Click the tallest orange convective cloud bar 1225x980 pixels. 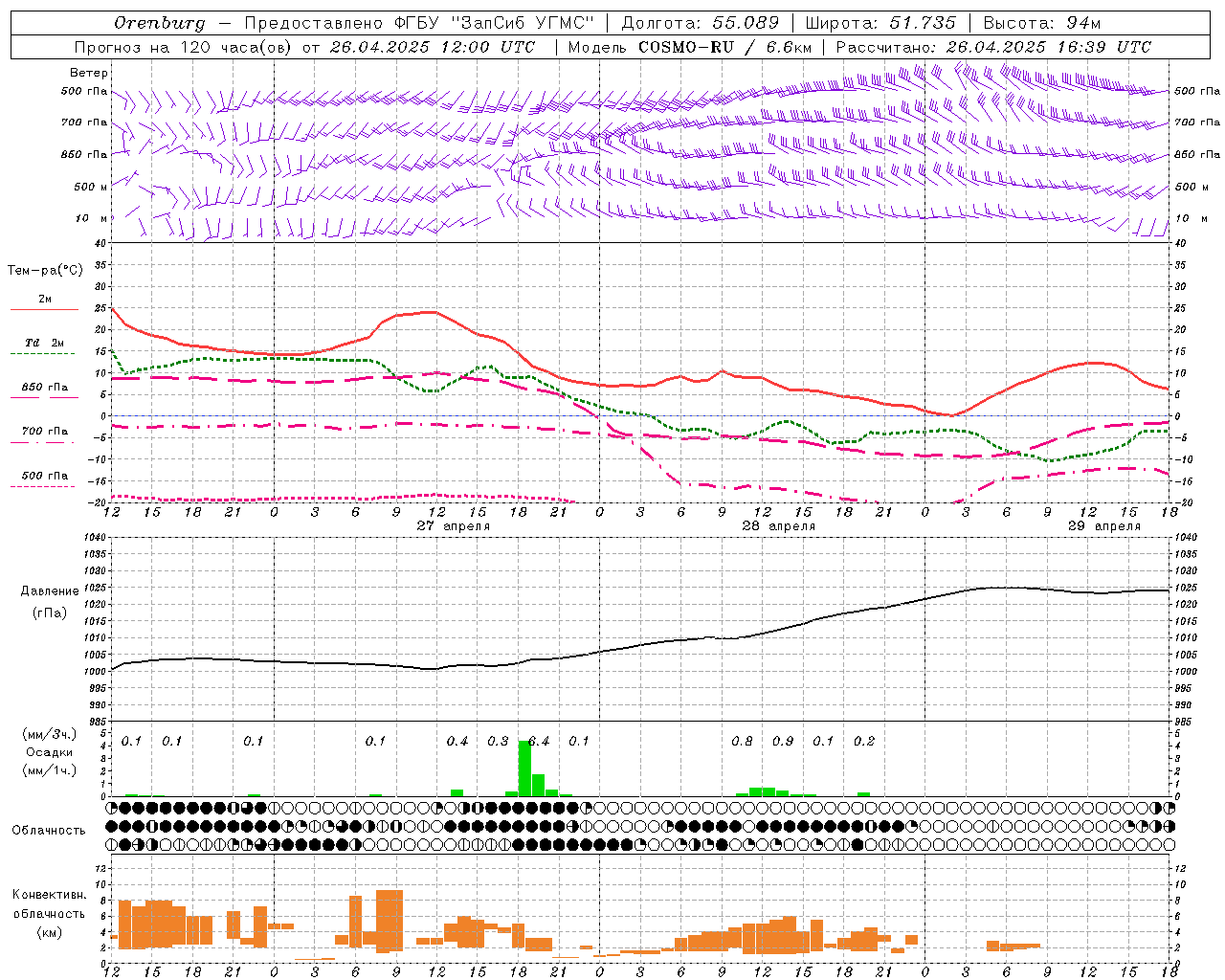pos(390,921)
